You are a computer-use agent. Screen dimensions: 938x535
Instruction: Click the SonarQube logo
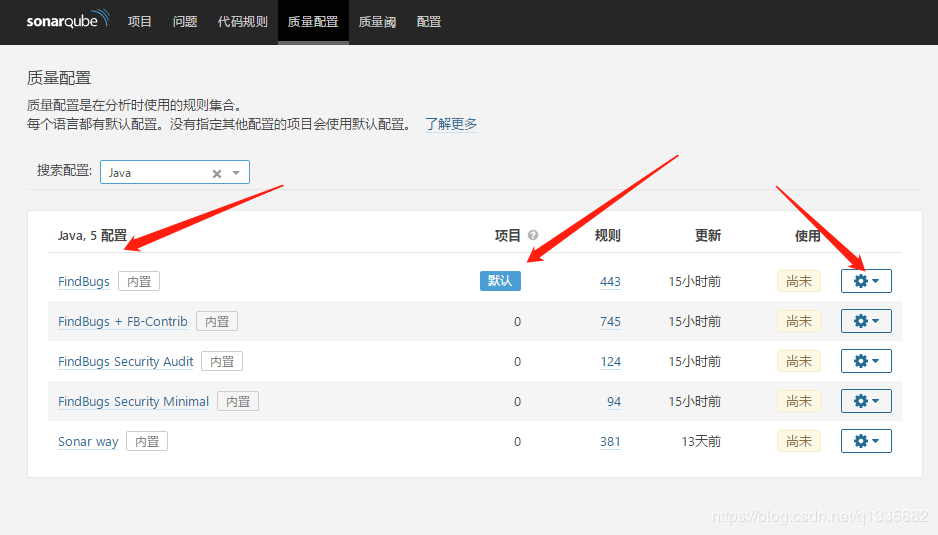pyautogui.click(x=68, y=19)
